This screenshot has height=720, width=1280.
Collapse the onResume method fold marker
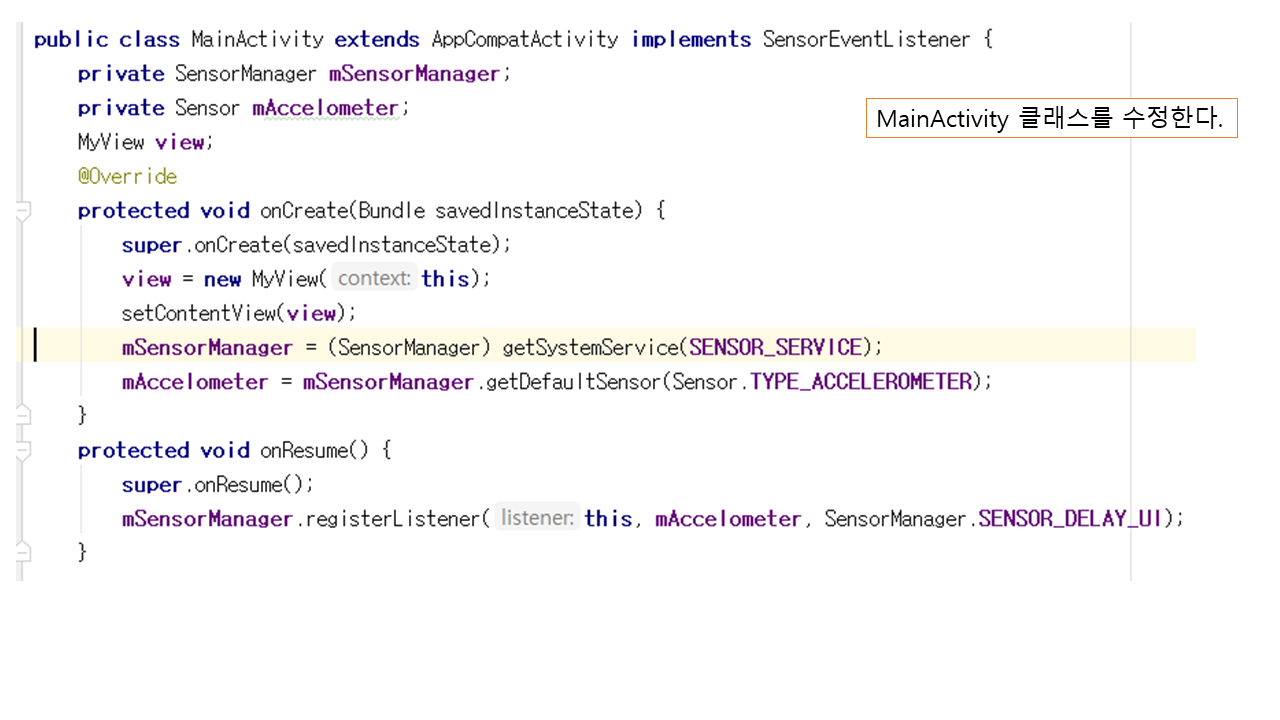(x=22, y=451)
